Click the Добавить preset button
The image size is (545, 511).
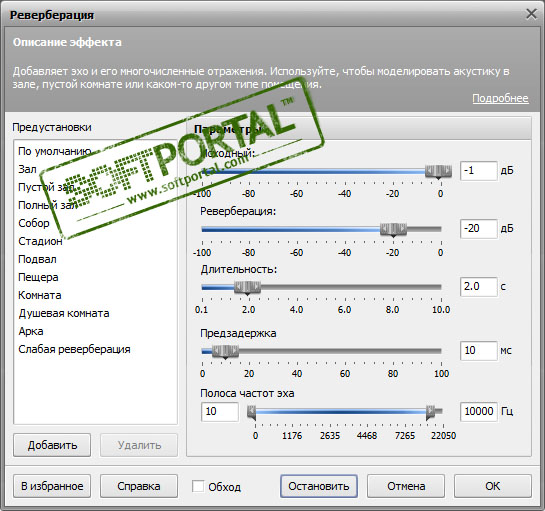click(x=52, y=445)
